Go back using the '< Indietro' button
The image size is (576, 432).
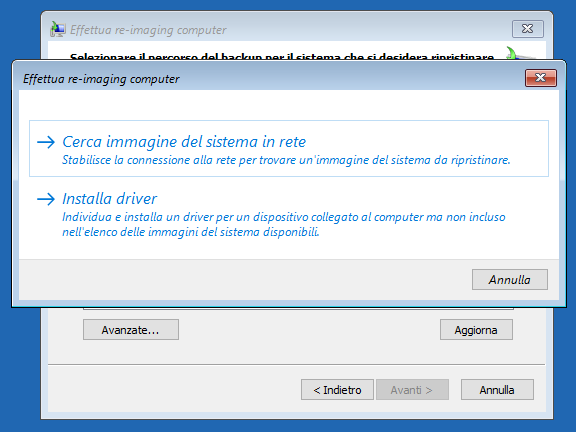pyautogui.click(x=337, y=389)
